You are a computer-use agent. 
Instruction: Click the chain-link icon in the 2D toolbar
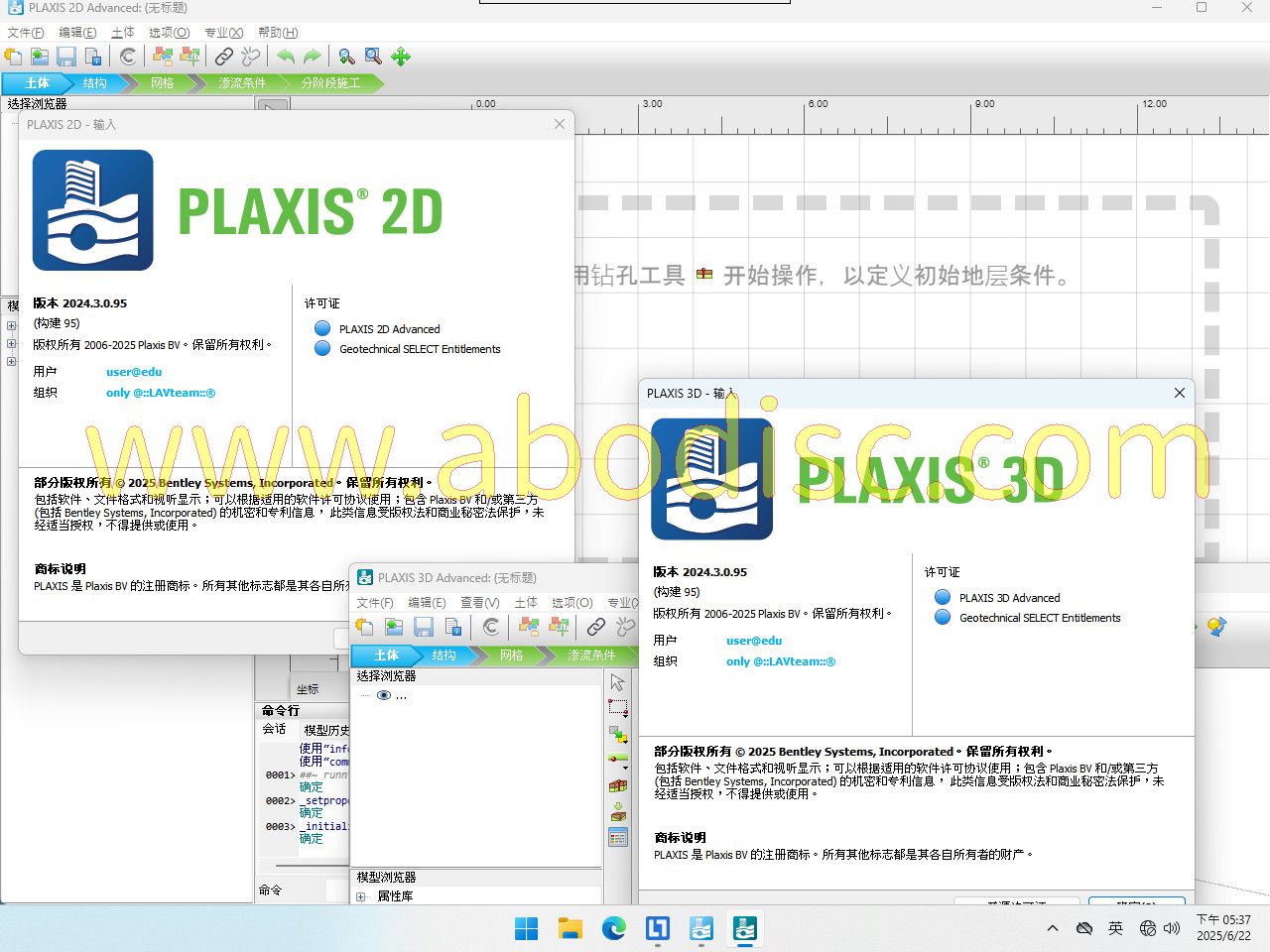[x=224, y=57]
